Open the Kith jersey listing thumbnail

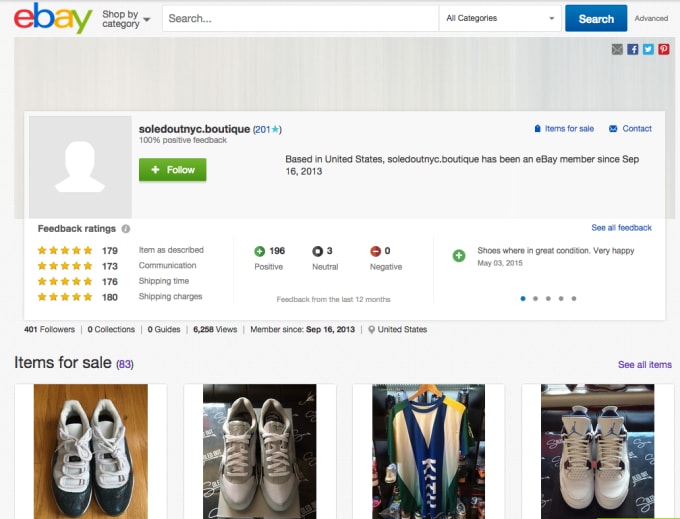click(428, 451)
